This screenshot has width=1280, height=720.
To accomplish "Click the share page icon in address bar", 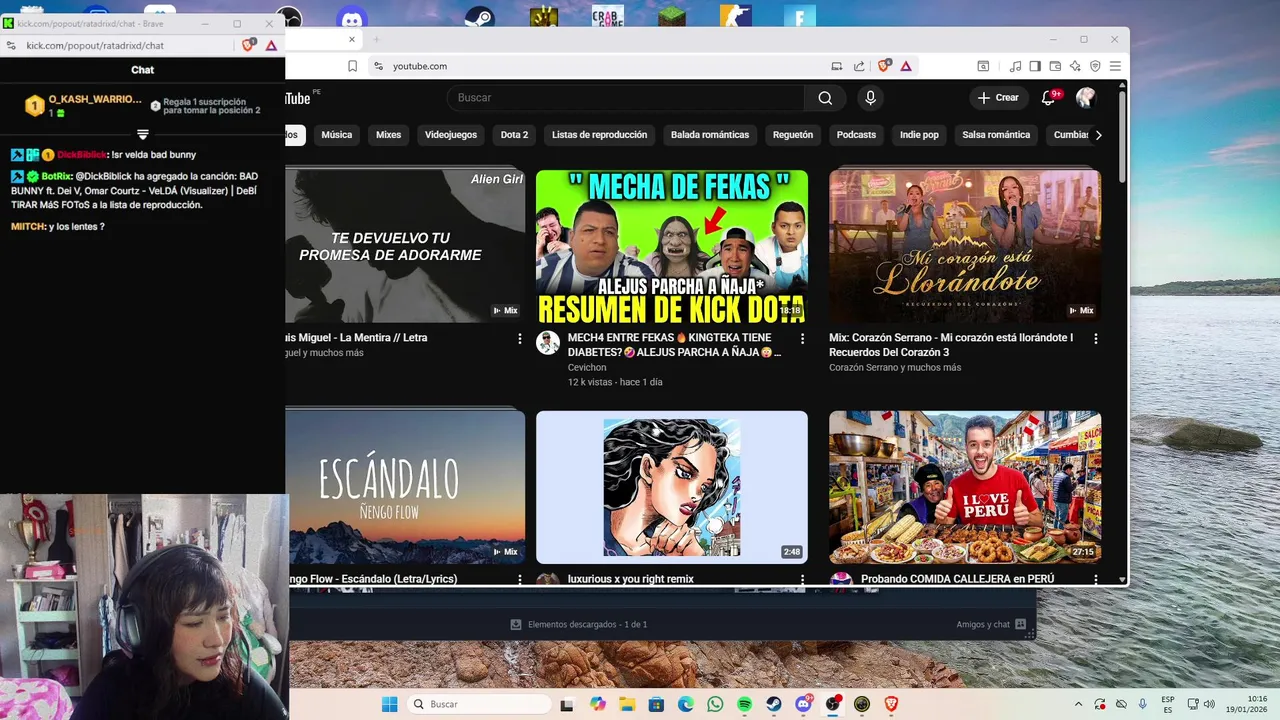I will click(859, 66).
